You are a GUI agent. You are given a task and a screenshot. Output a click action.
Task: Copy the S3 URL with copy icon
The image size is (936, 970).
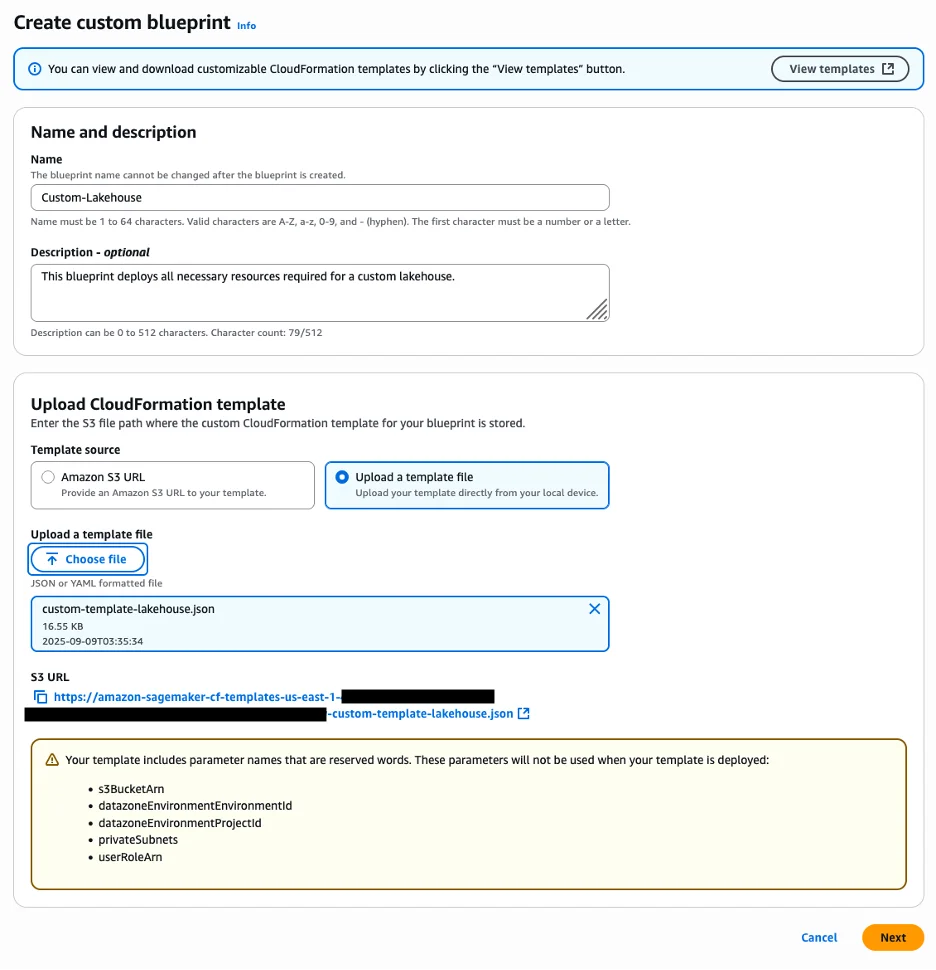40,697
